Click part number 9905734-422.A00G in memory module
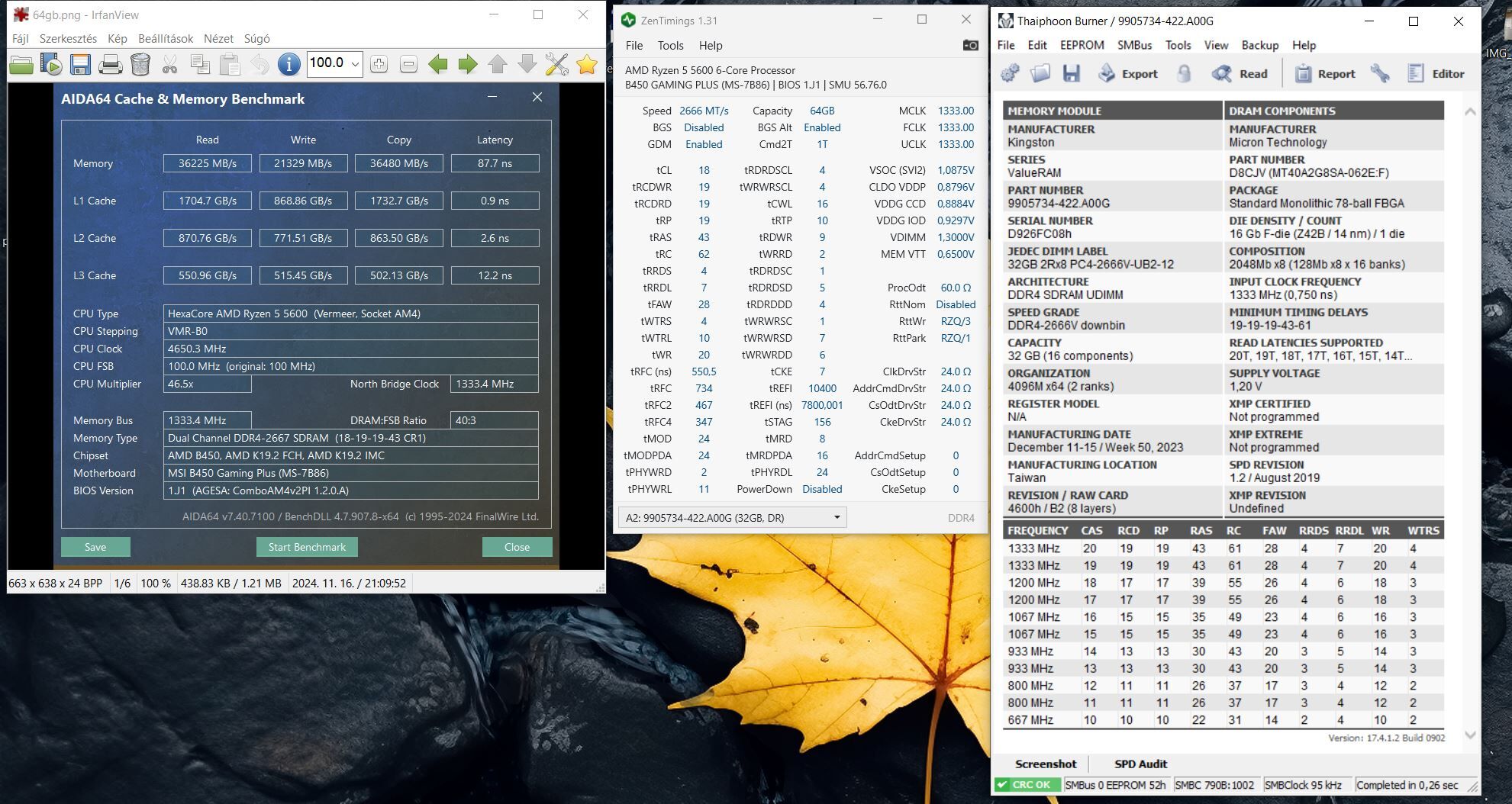Screen dimensions: 1512x804 [1059, 203]
